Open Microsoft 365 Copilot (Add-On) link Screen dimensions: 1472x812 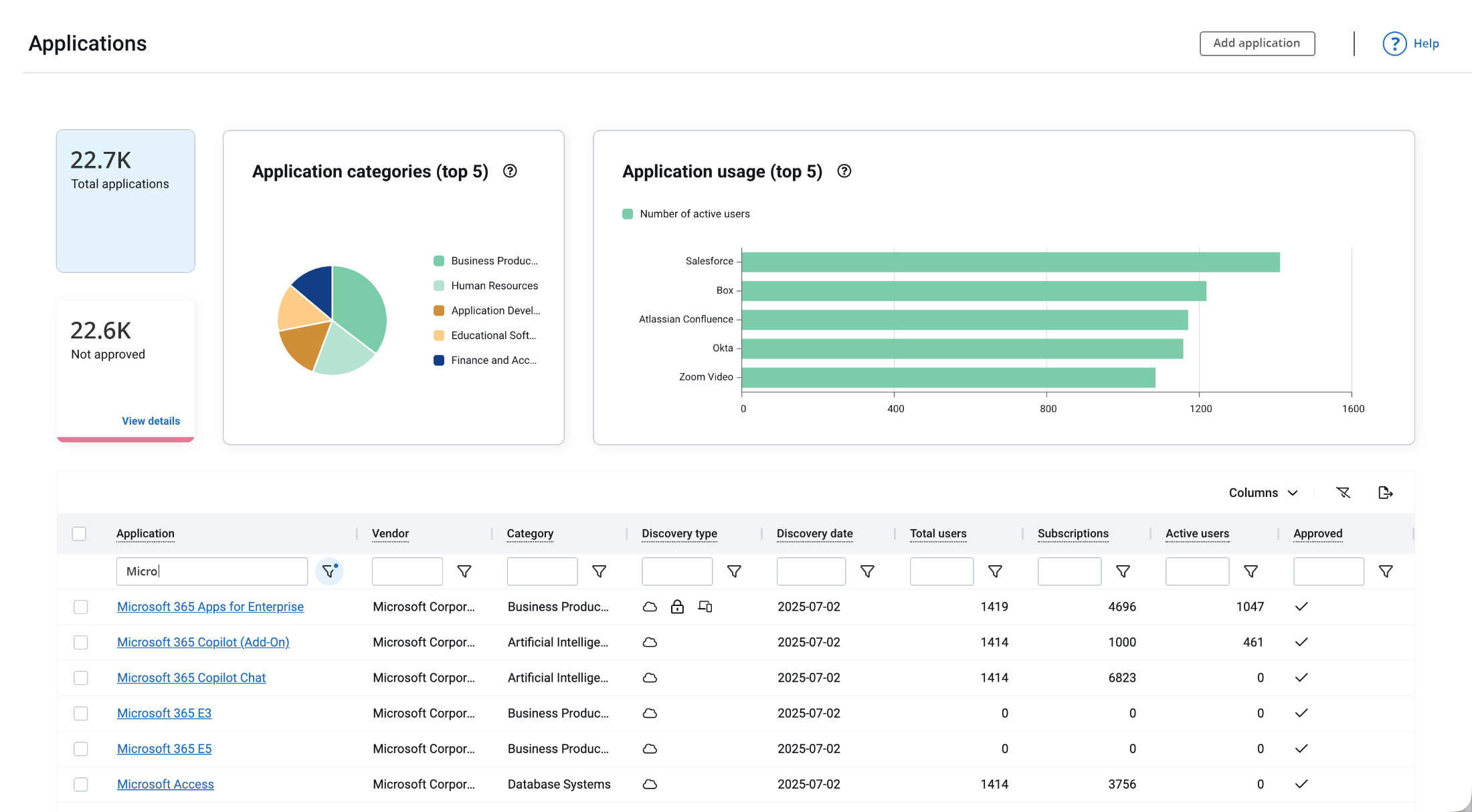[203, 642]
